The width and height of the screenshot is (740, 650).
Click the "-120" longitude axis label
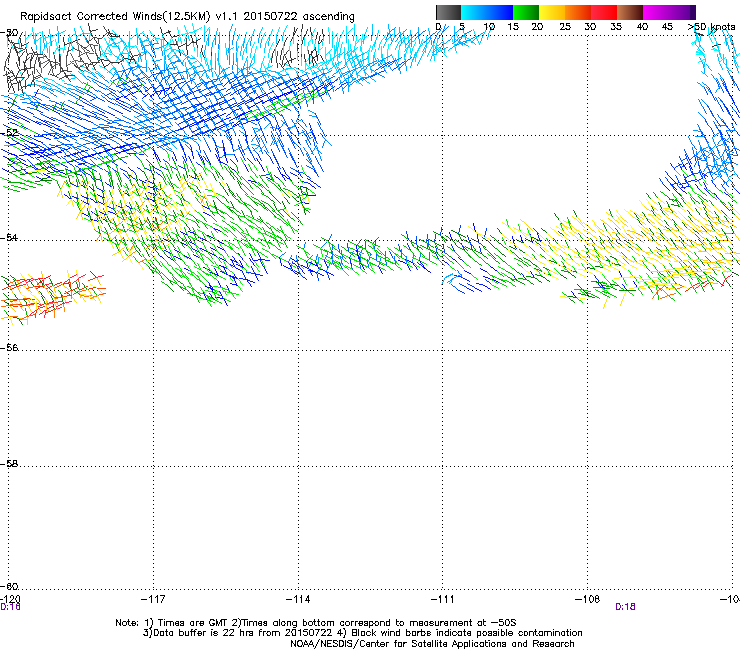click(x=10, y=599)
